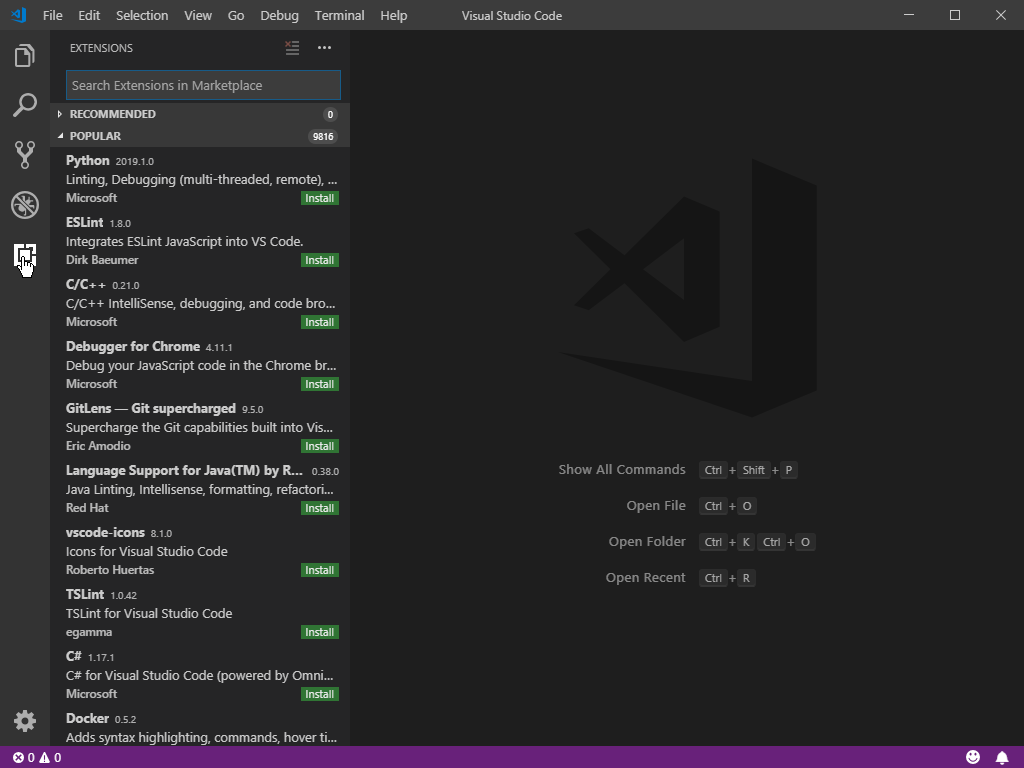Click the EXTENSIONS panel header title

click(101, 48)
